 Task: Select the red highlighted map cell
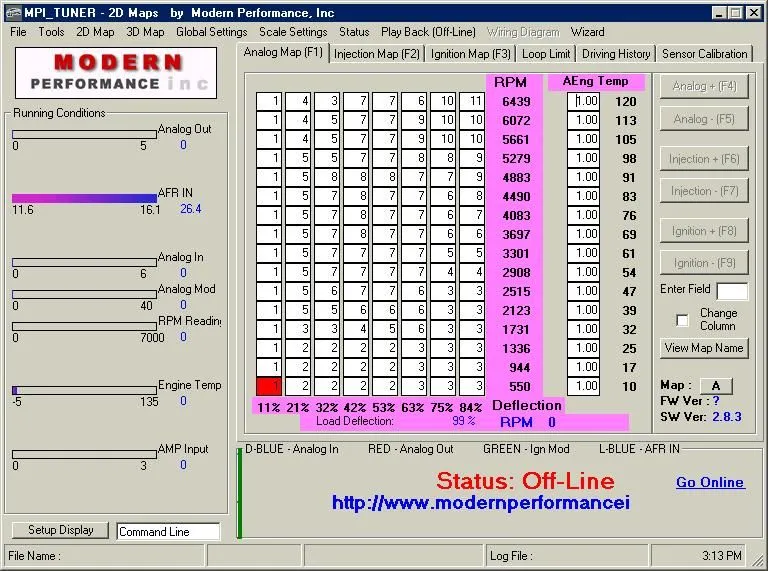[269, 386]
